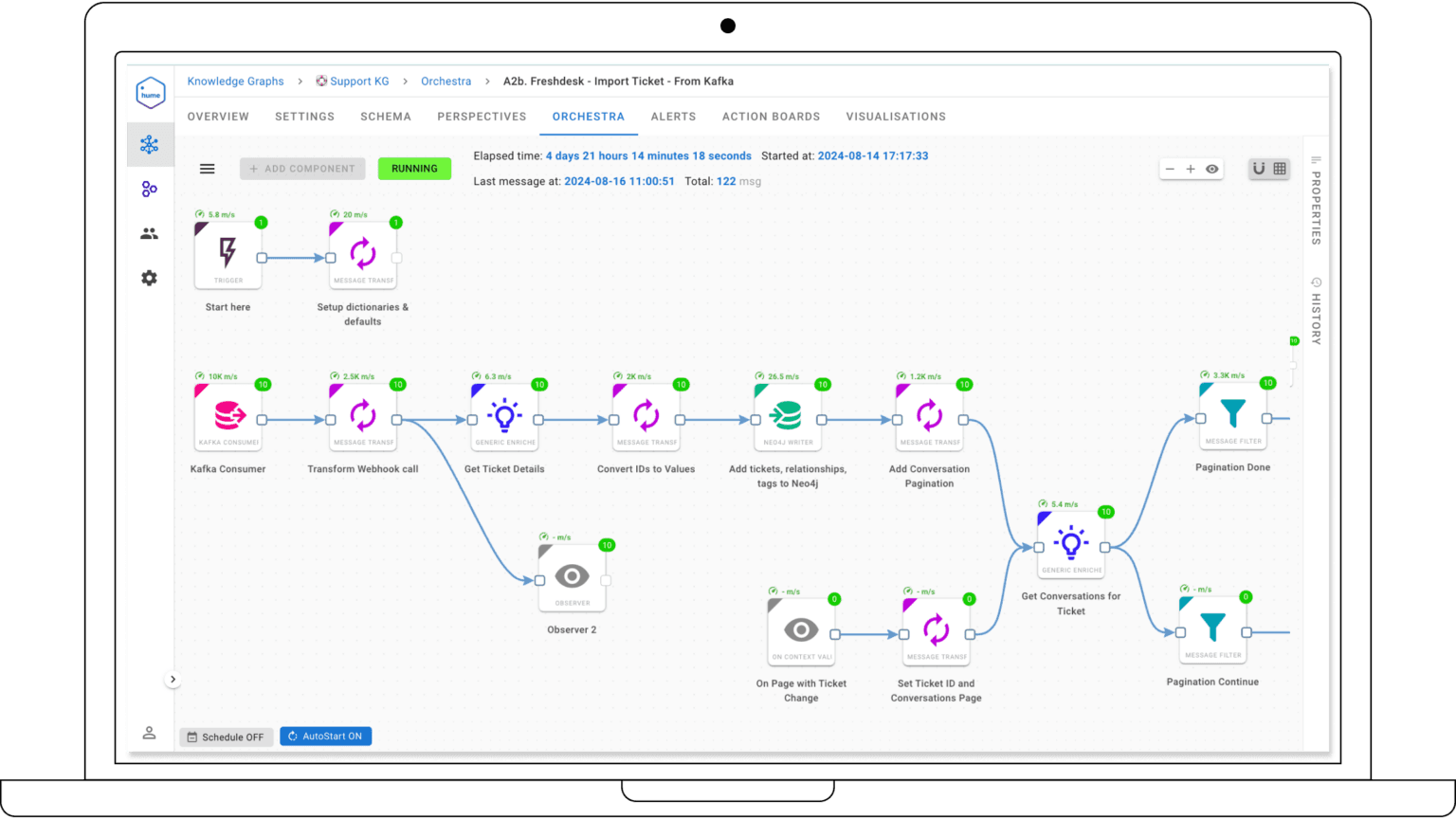Open the workflows icon in the left sidebar
Screen dimensions: 1456x819
[149, 189]
